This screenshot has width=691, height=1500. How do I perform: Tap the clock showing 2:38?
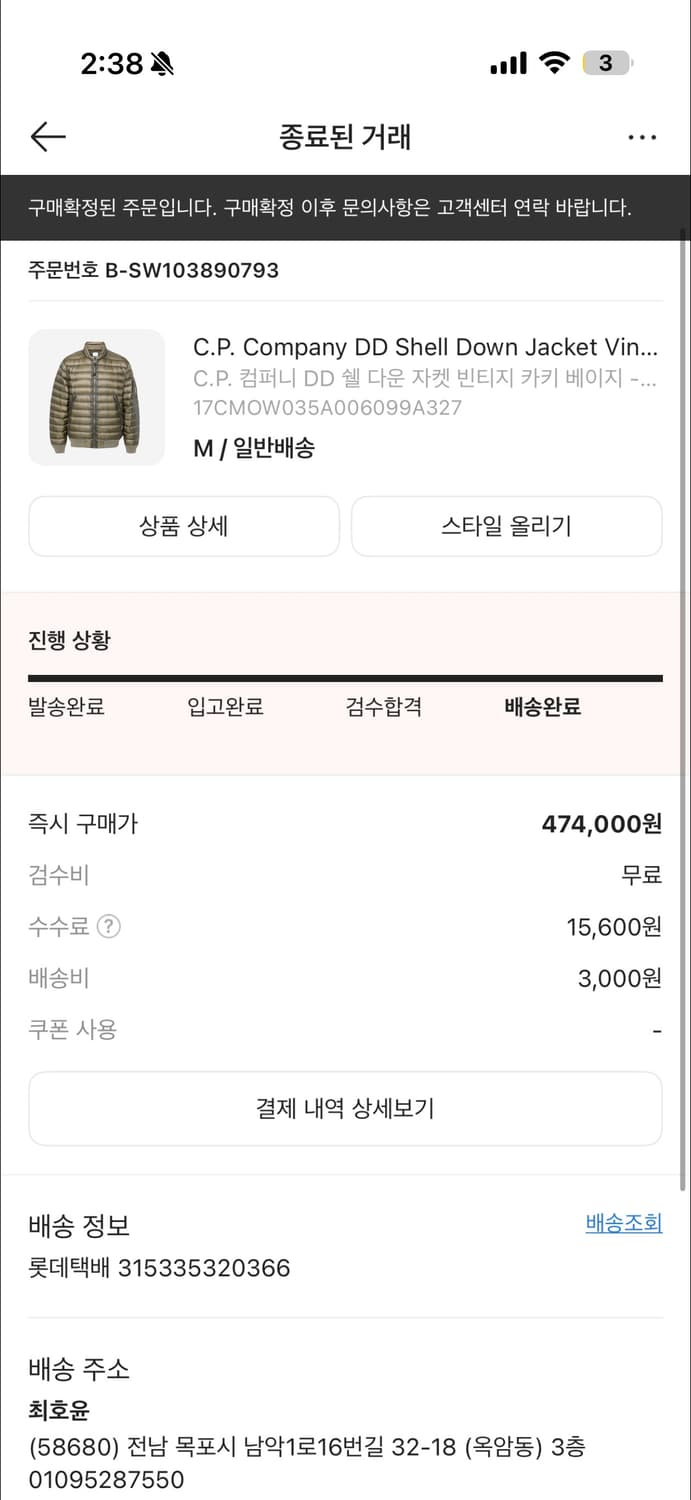pos(115,63)
